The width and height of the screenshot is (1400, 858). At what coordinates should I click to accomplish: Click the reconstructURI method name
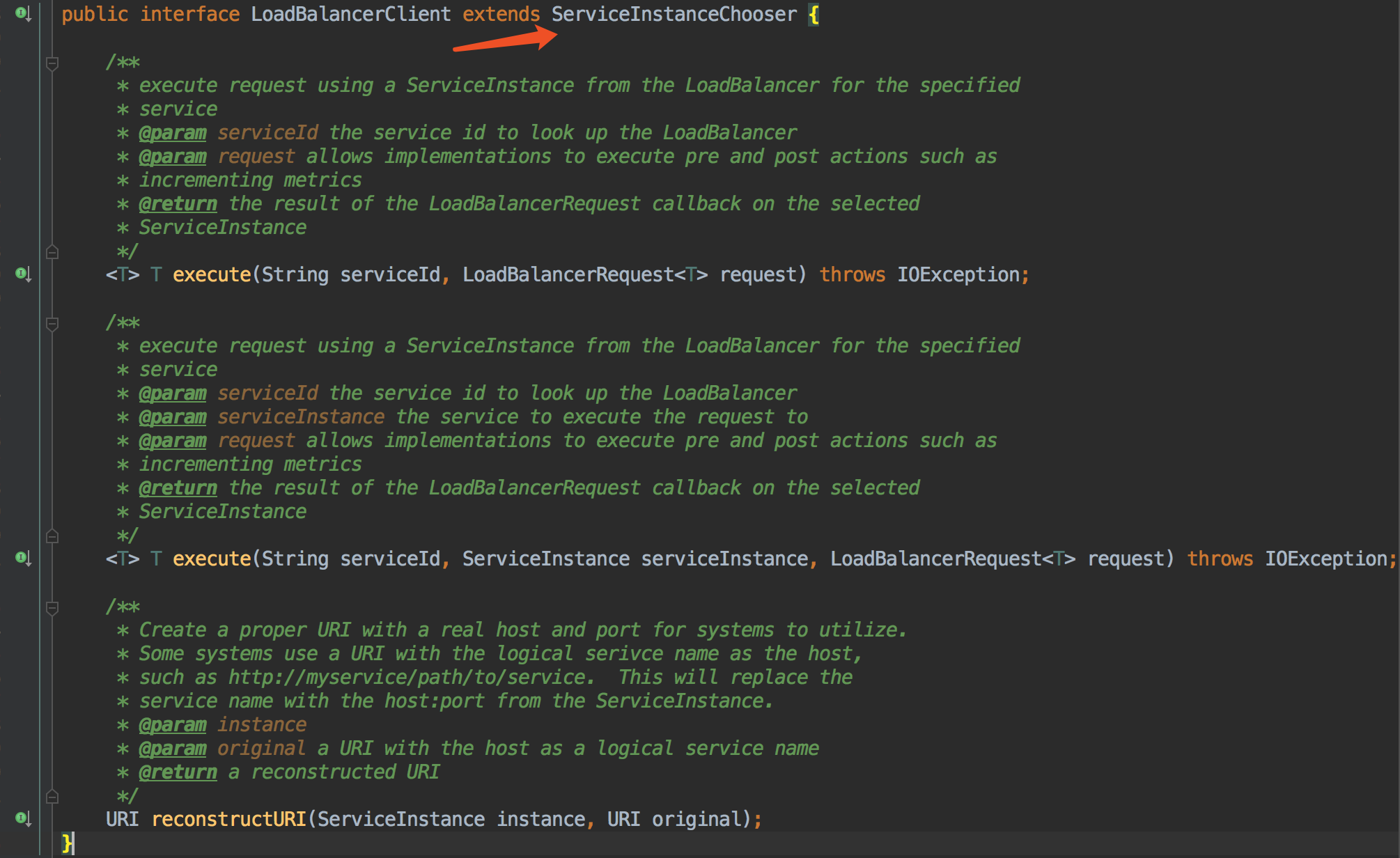(228, 819)
